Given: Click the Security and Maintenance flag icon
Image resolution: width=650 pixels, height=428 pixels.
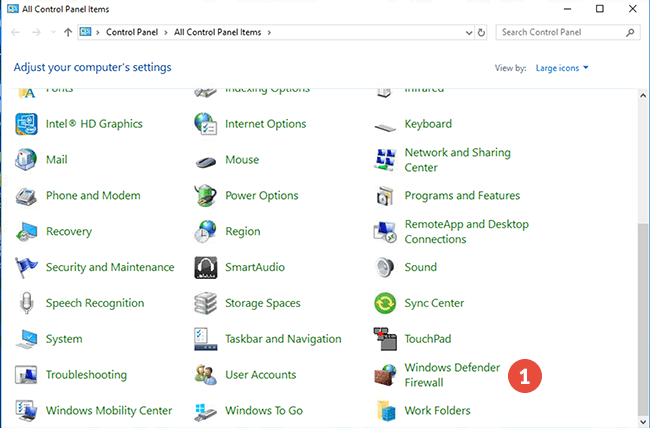Looking at the screenshot, I should point(26,267).
